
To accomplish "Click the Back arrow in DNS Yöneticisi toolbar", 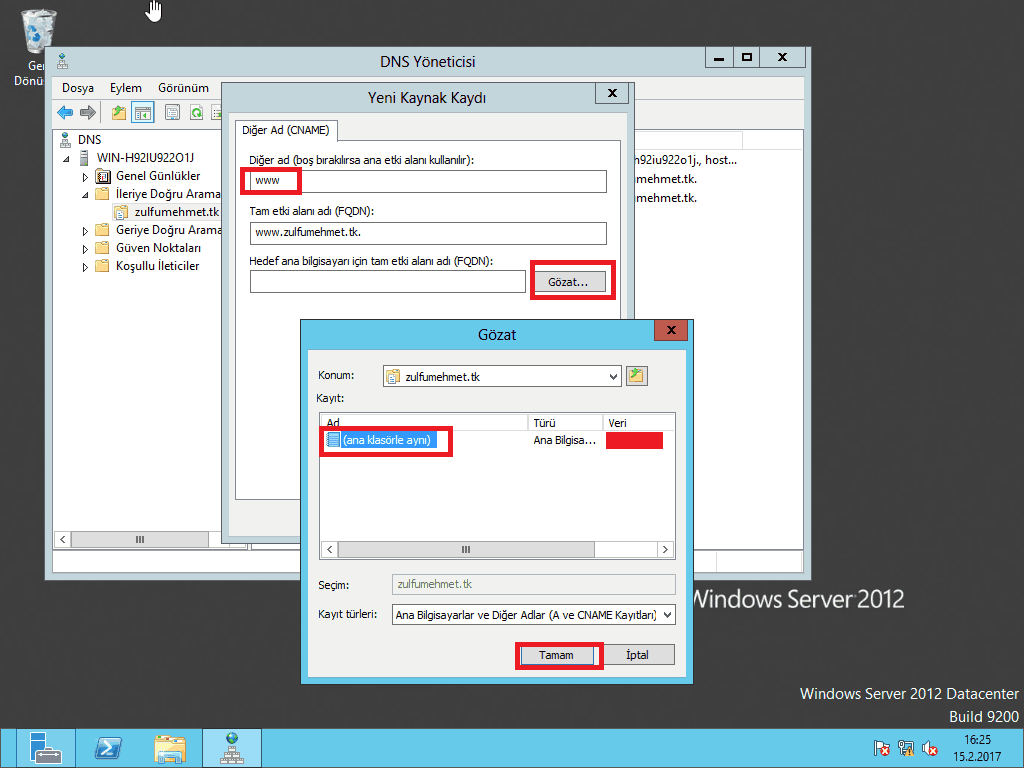I will [65, 112].
